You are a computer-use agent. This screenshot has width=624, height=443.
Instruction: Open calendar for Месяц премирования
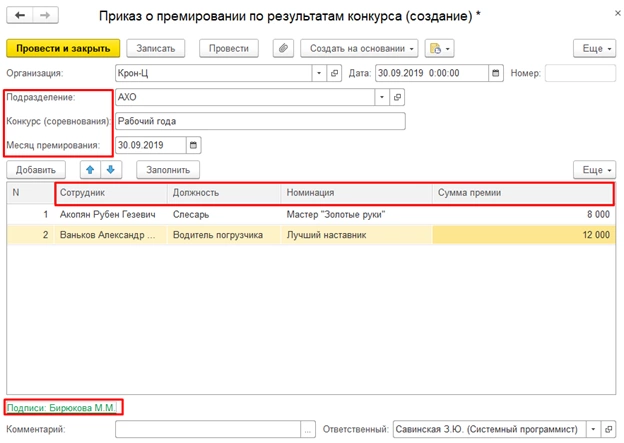pyautogui.click(x=193, y=145)
